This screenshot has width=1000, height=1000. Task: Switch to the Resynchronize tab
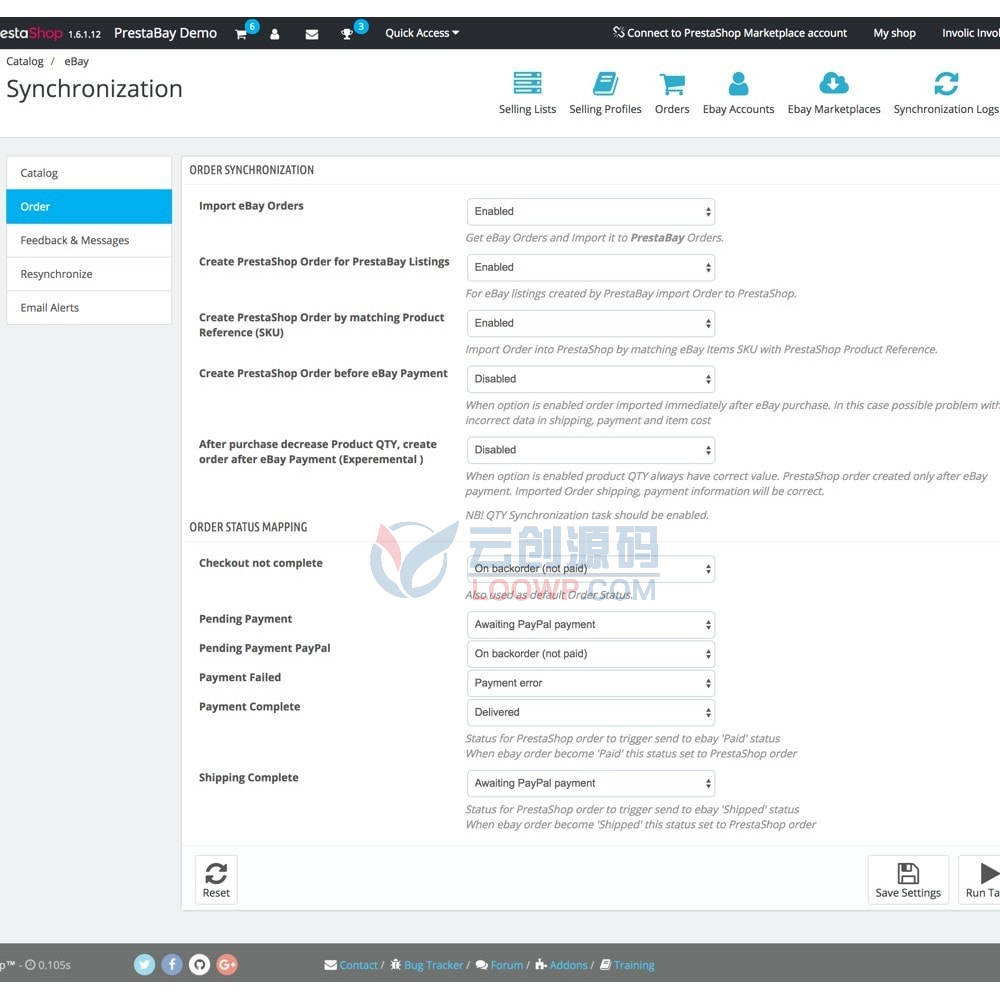[89, 274]
